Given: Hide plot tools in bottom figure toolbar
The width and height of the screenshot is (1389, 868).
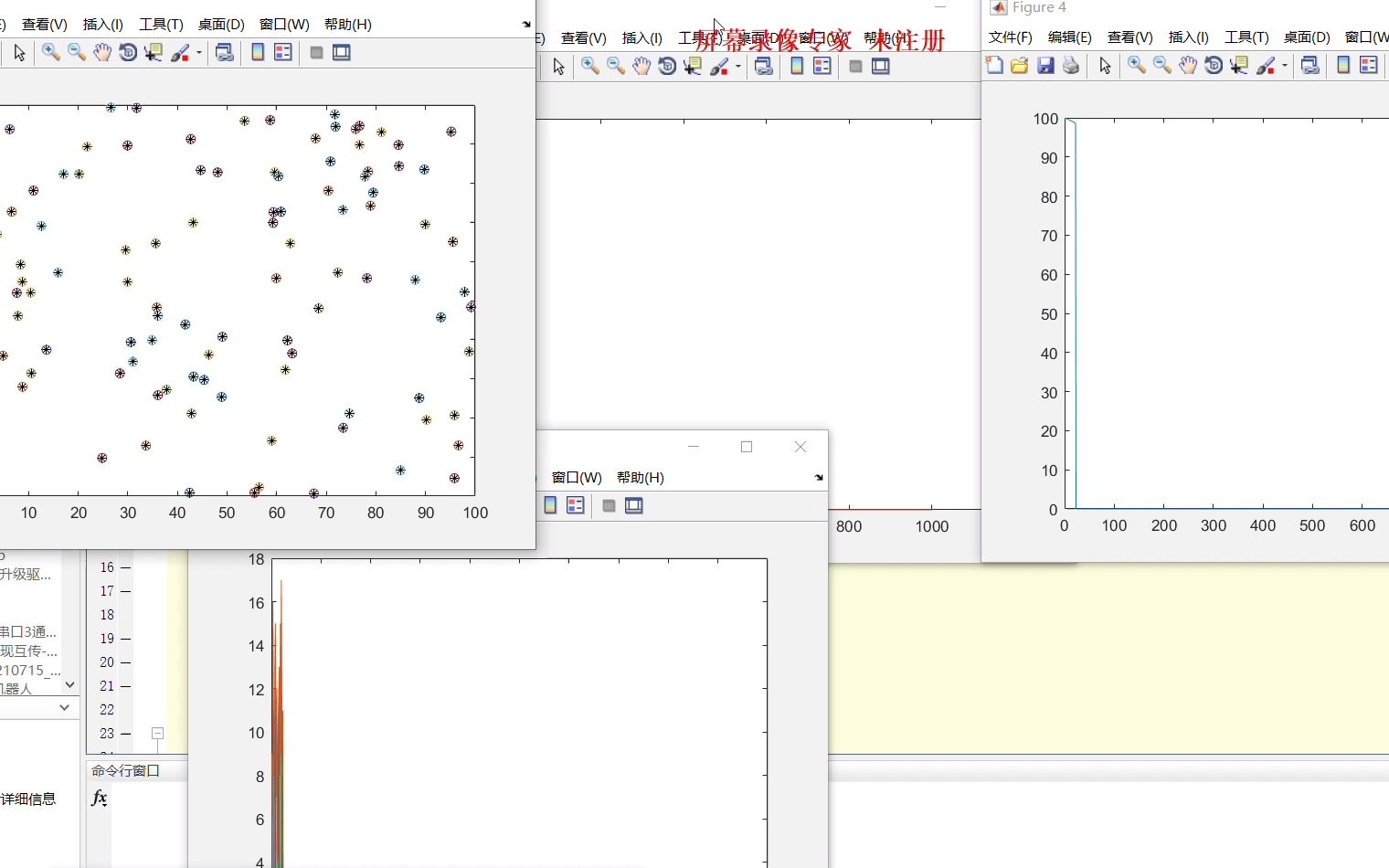Looking at the screenshot, I should [x=609, y=505].
